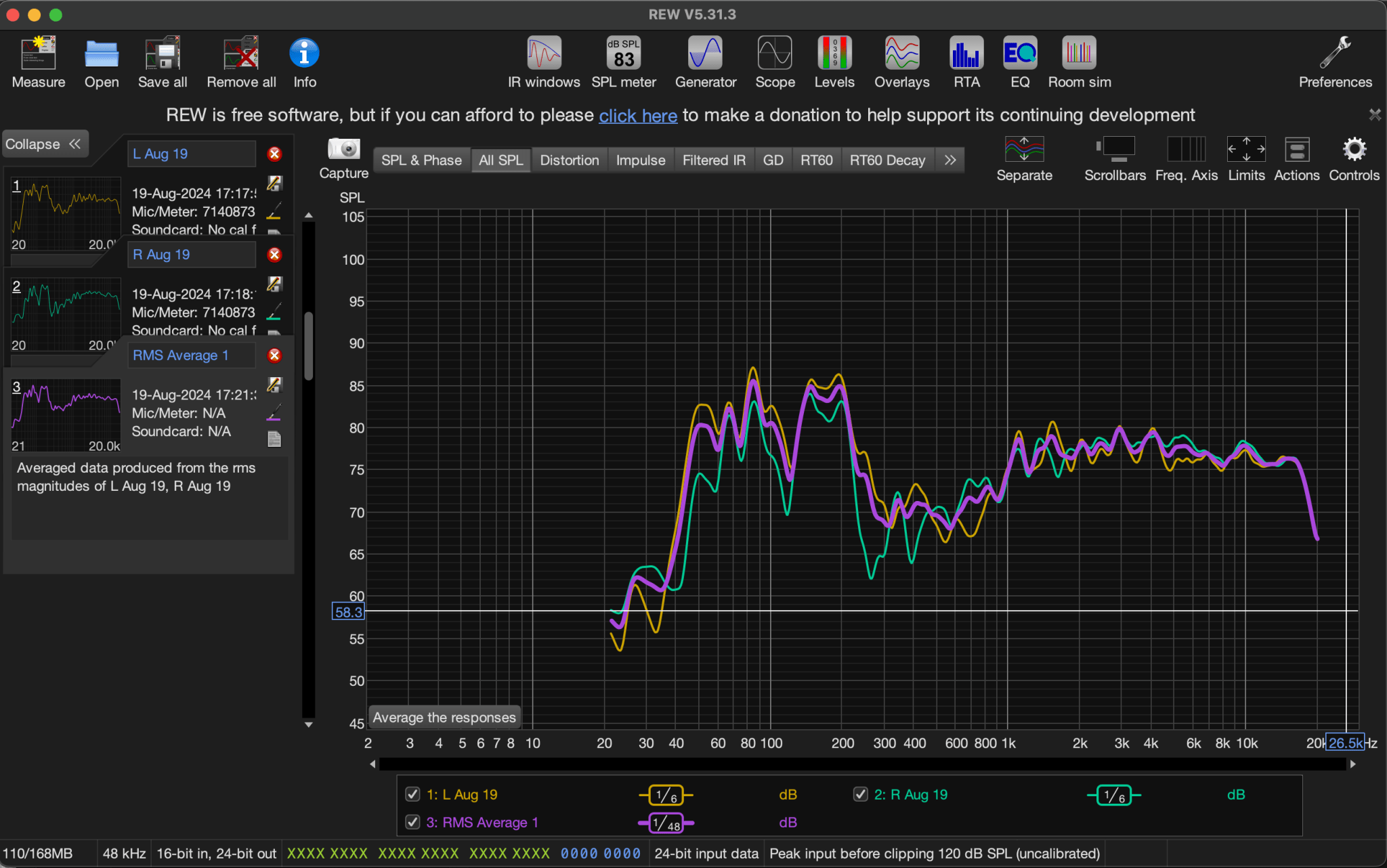Uncheck the 3: RMS Average 1 trace

pyautogui.click(x=412, y=821)
